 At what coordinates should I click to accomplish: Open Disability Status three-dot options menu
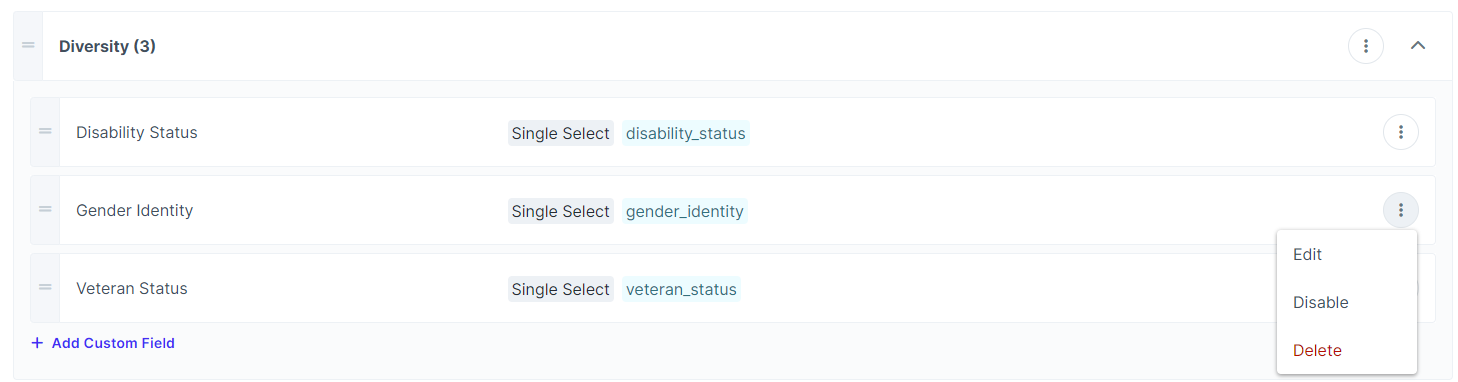(1401, 132)
